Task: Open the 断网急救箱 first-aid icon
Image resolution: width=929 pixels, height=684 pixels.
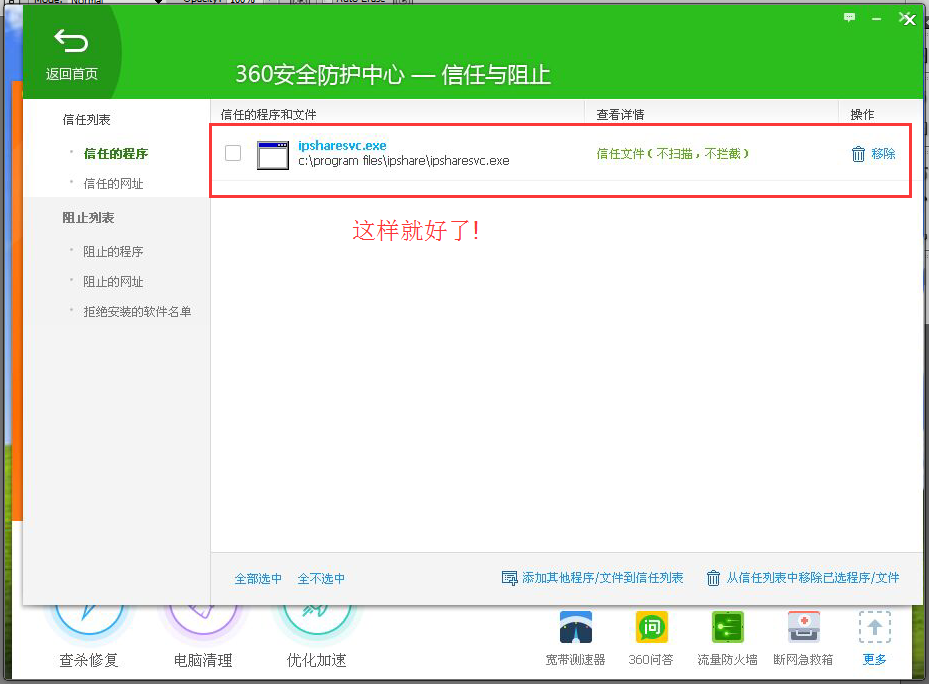Action: (803, 627)
